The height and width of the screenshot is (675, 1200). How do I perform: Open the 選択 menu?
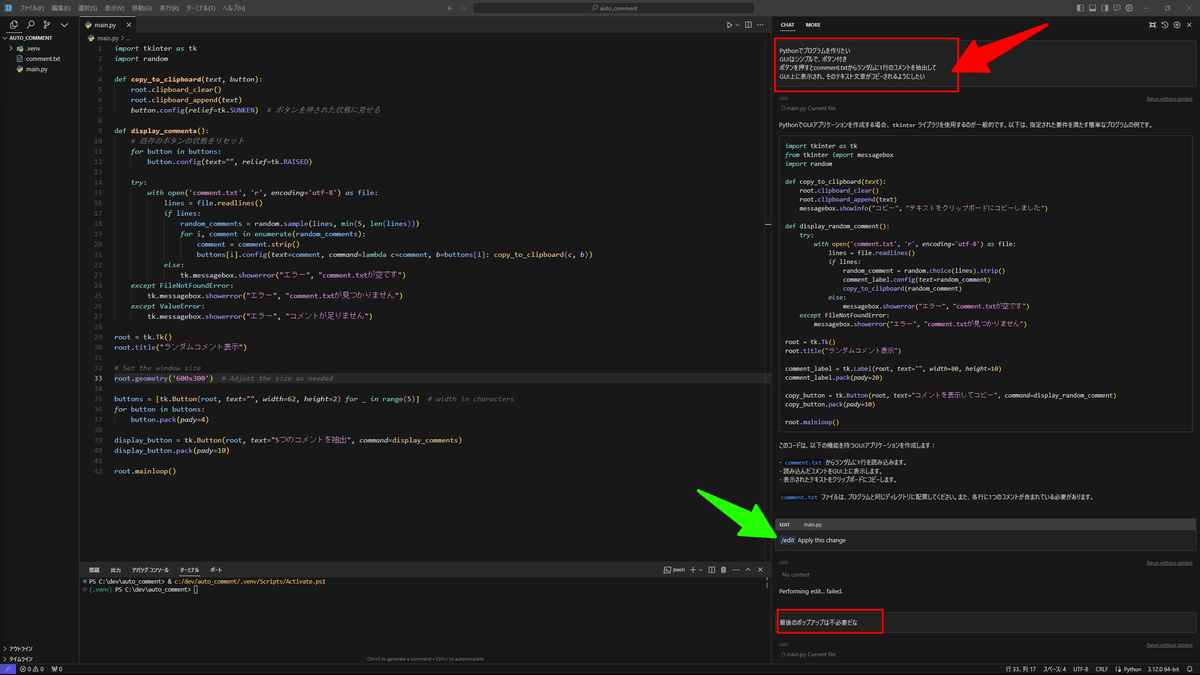pyautogui.click(x=86, y=8)
